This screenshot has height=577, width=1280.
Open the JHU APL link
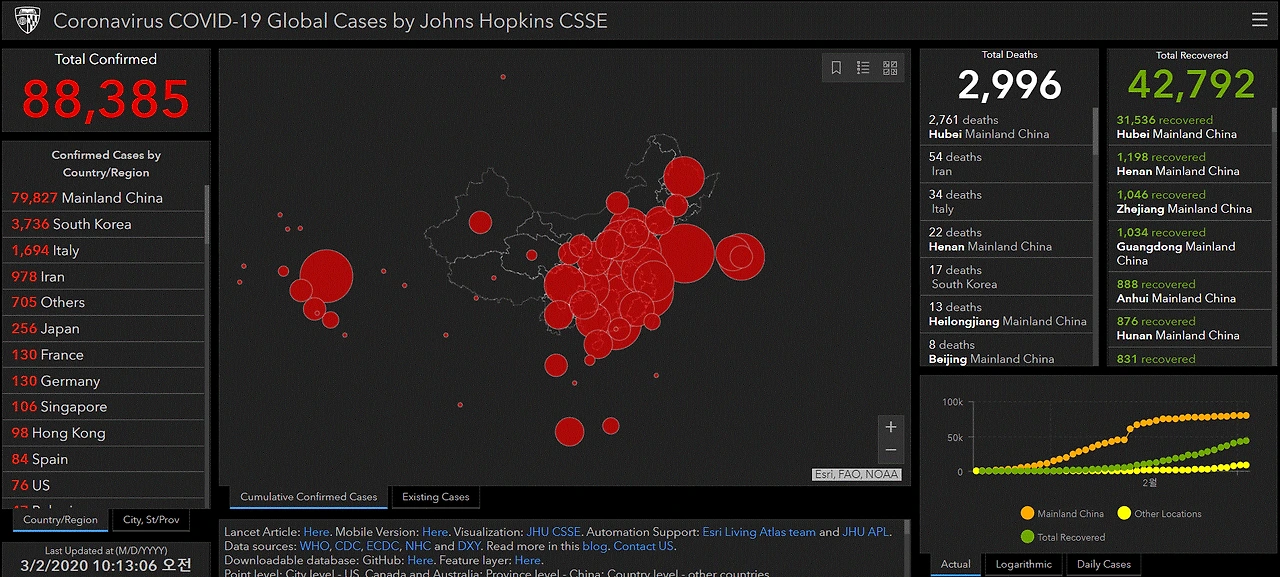point(866,532)
